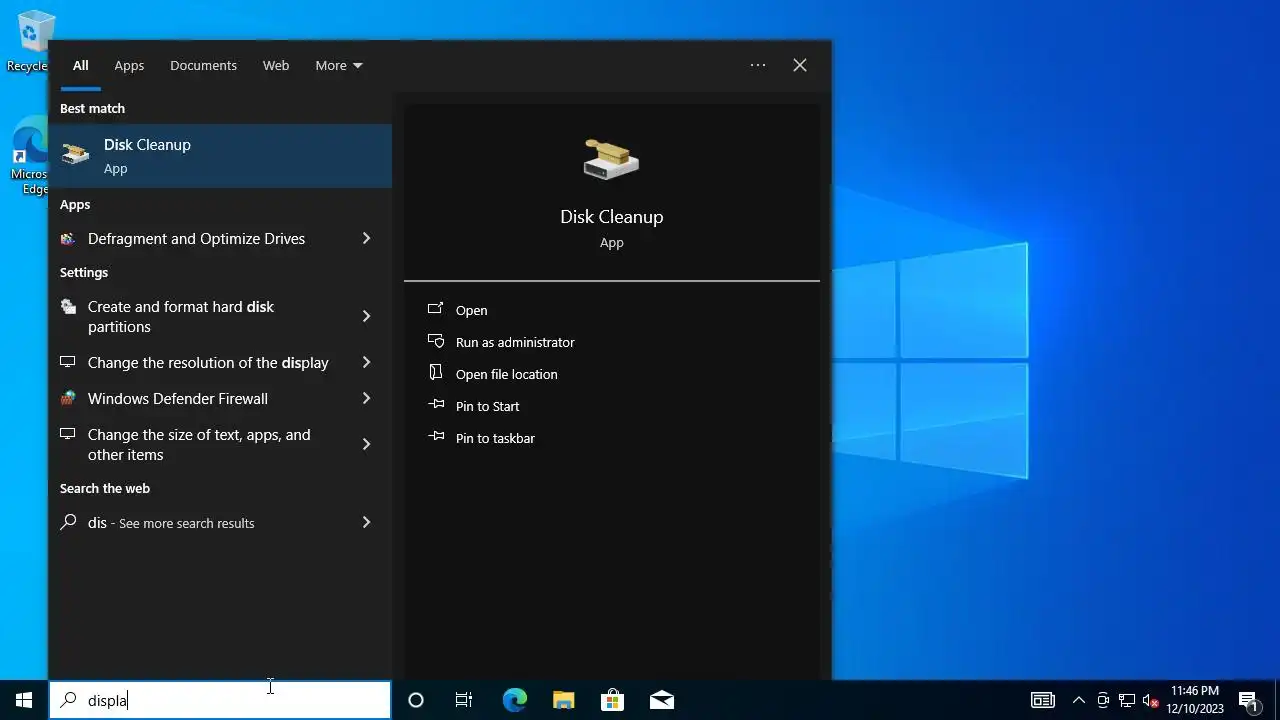Click the taskbar search magnifier icon
Image resolution: width=1280 pixels, height=720 pixels.
[68, 700]
